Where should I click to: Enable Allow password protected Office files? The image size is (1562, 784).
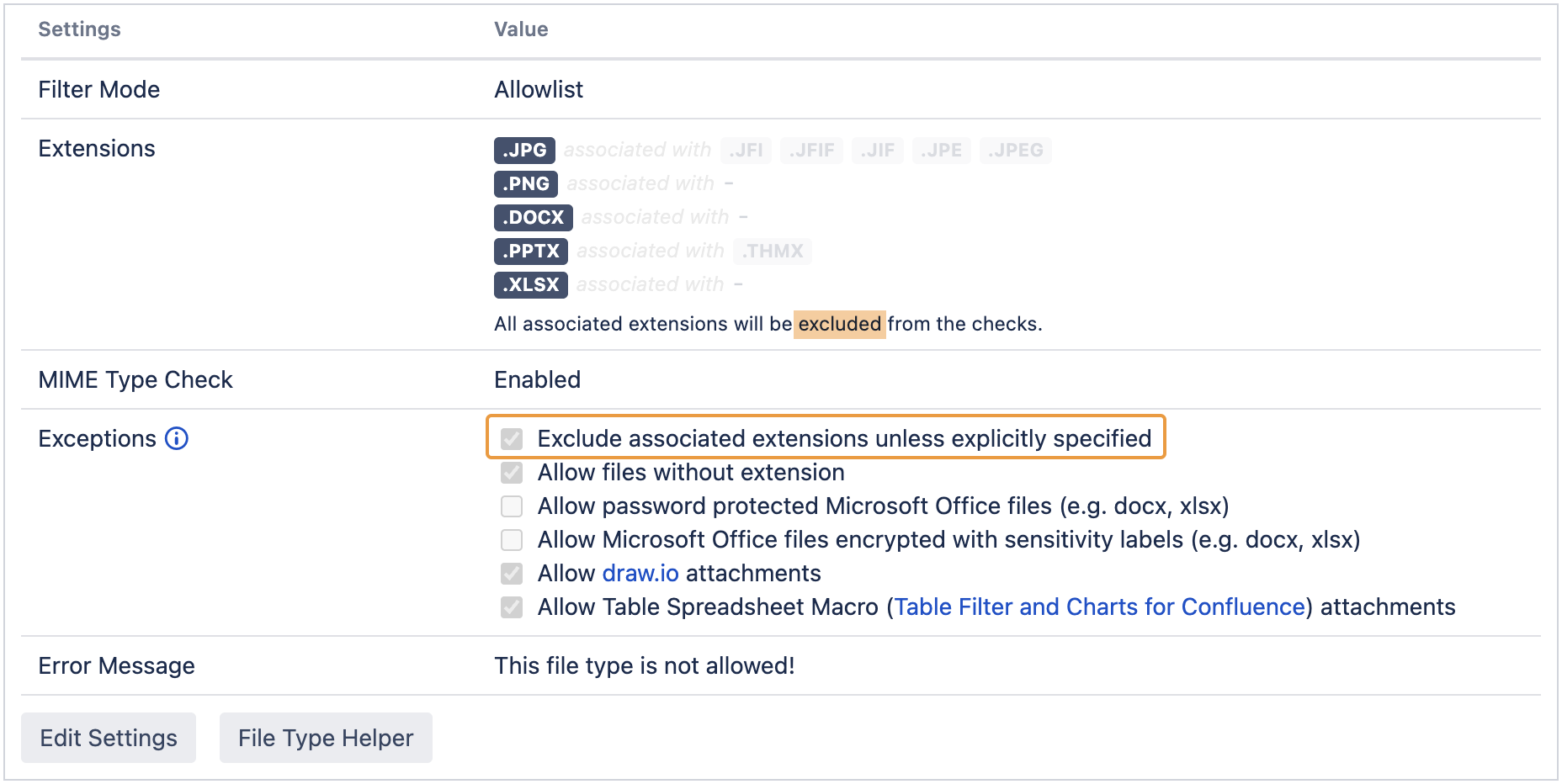coord(512,506)
